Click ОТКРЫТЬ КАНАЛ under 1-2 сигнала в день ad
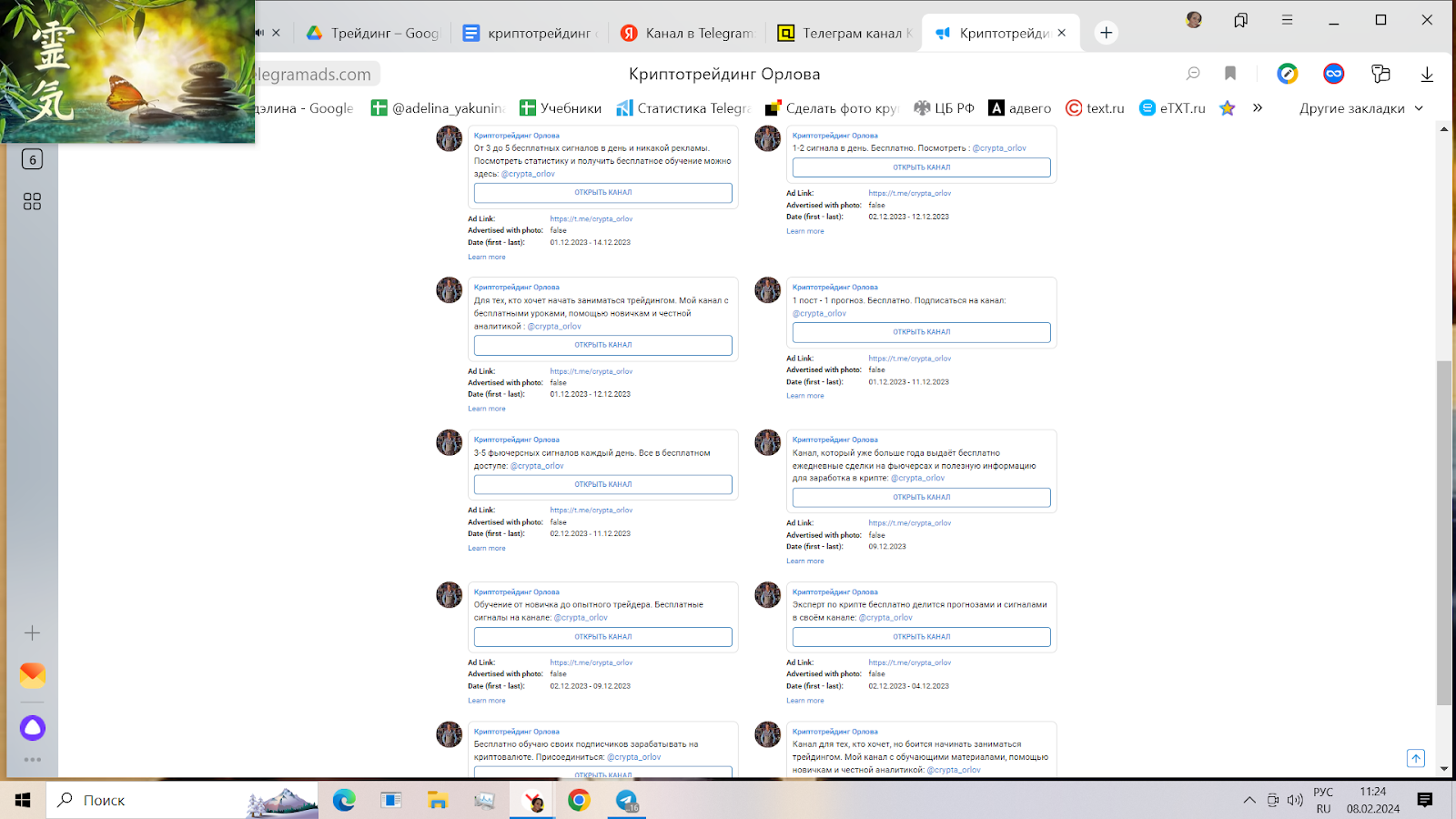Screen dimensions: 1456x819 921,167
